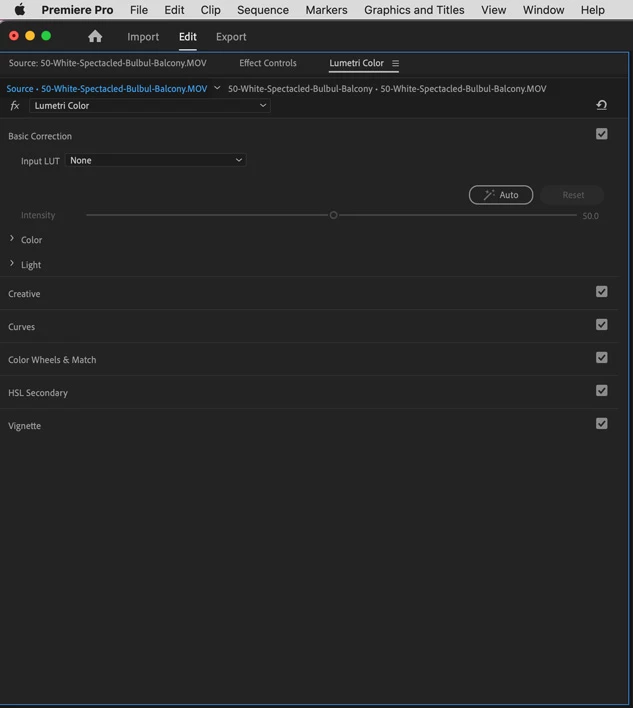Select the Lumetri Color tab
This screenshot has height=708, width=633.
click(x=356, y=63)
